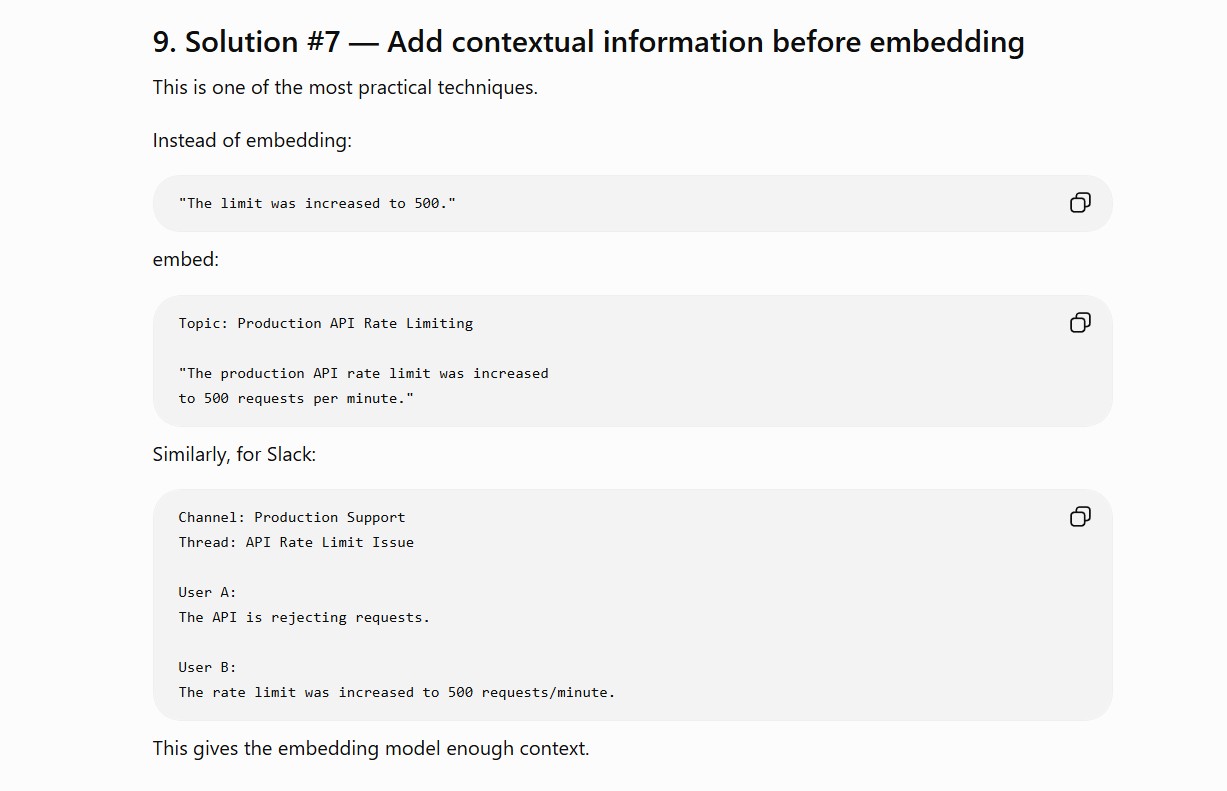The width and height of the screenshot is (1227, 791).
Task: Click empty area inside the first code block
Action: [x=760, y=203]
